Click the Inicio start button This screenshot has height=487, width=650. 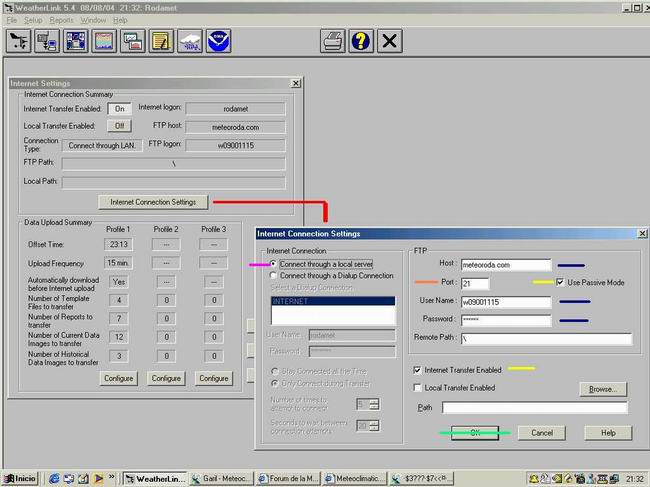click(21, 479)
